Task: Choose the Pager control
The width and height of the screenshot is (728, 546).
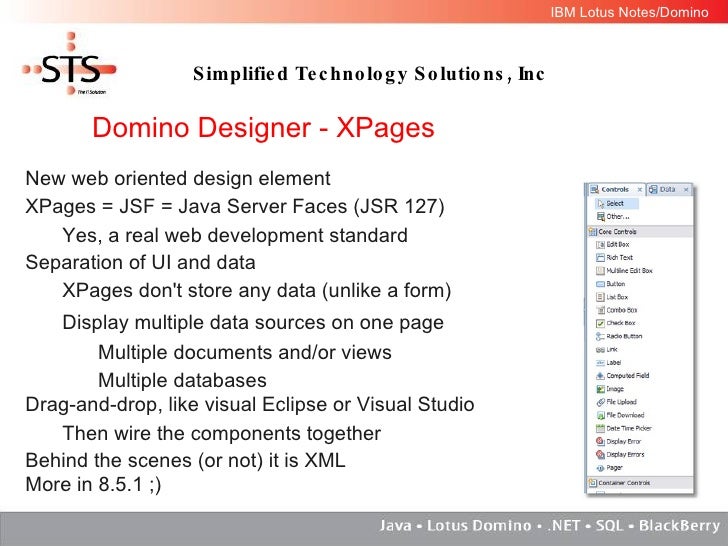Action: [610, 468]
